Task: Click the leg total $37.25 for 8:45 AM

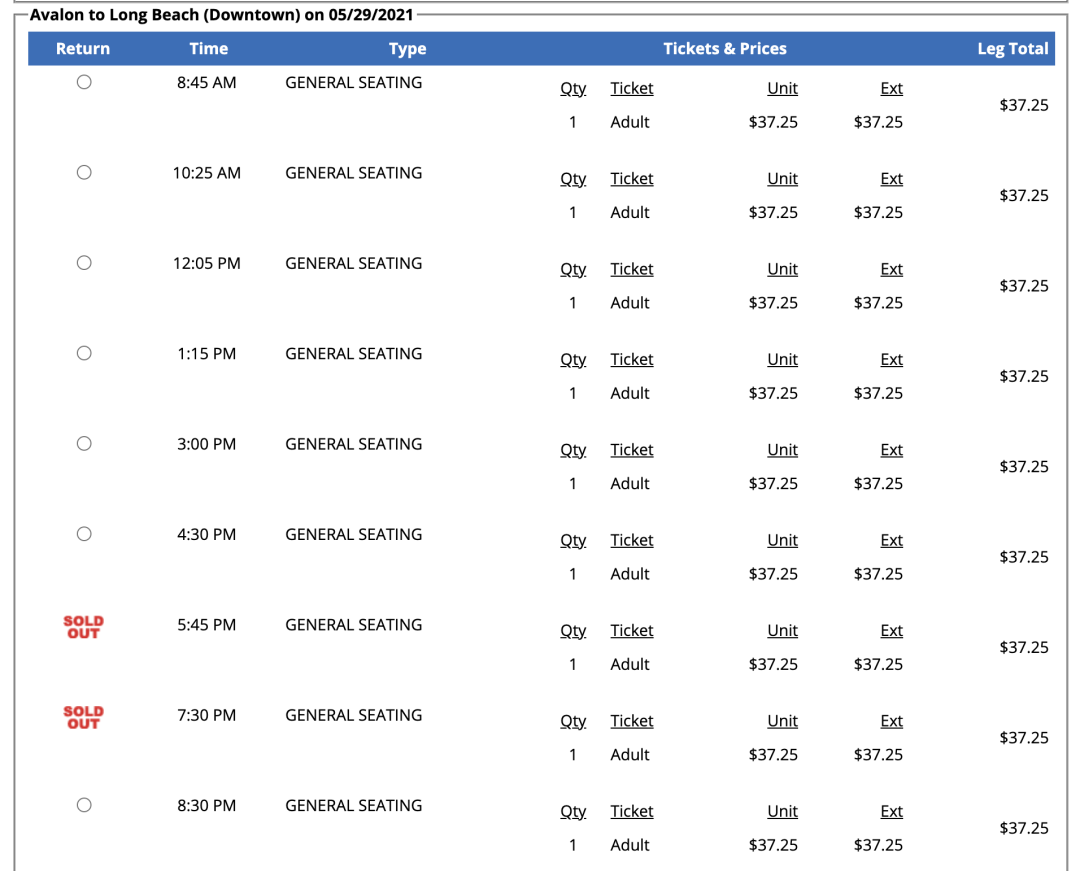Action: [x=1024, y=105]
